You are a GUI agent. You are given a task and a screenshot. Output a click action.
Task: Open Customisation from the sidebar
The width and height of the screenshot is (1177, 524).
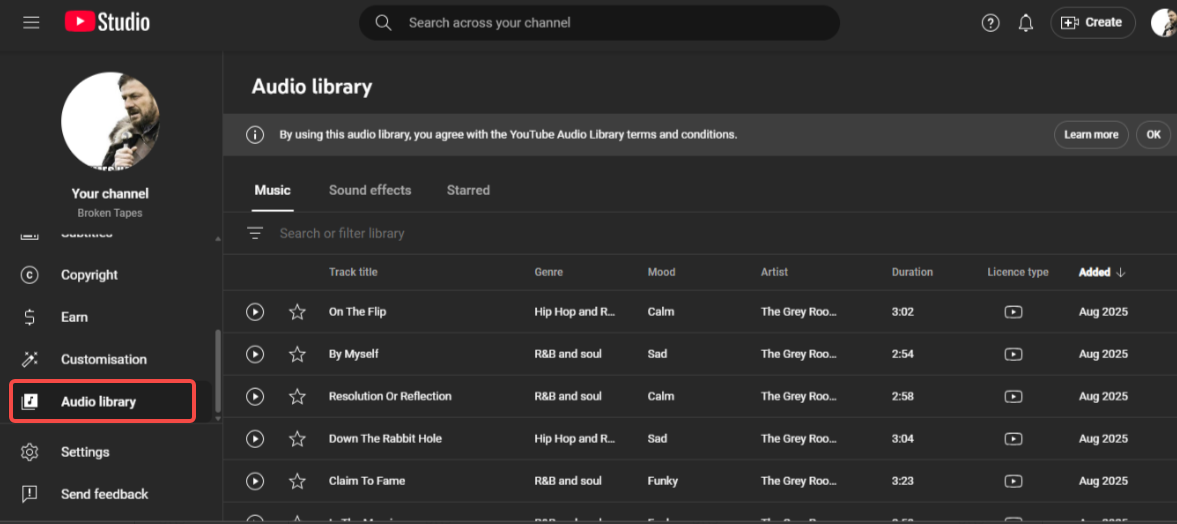pos(103,359)
